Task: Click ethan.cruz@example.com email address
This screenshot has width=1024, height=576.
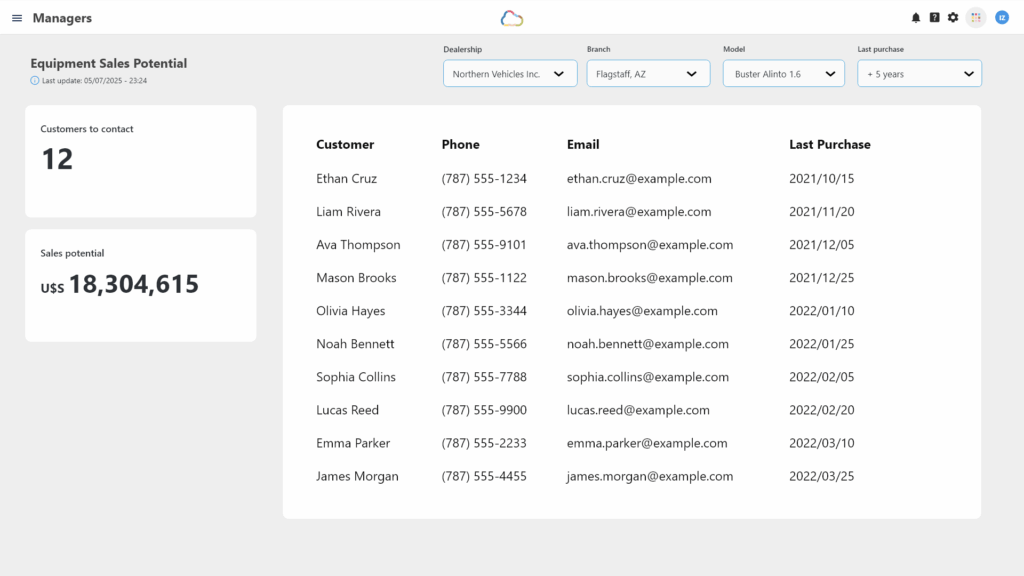Action: [x=639, y=178]
